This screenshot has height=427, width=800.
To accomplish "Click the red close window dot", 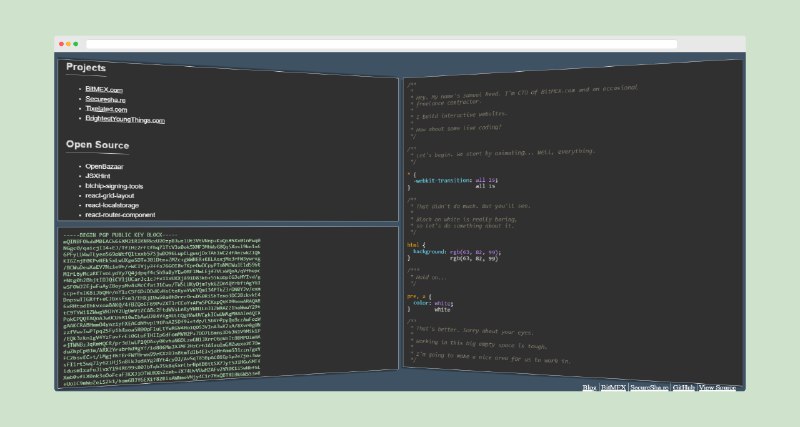I will pyautogui.click(x=61, y=44).
